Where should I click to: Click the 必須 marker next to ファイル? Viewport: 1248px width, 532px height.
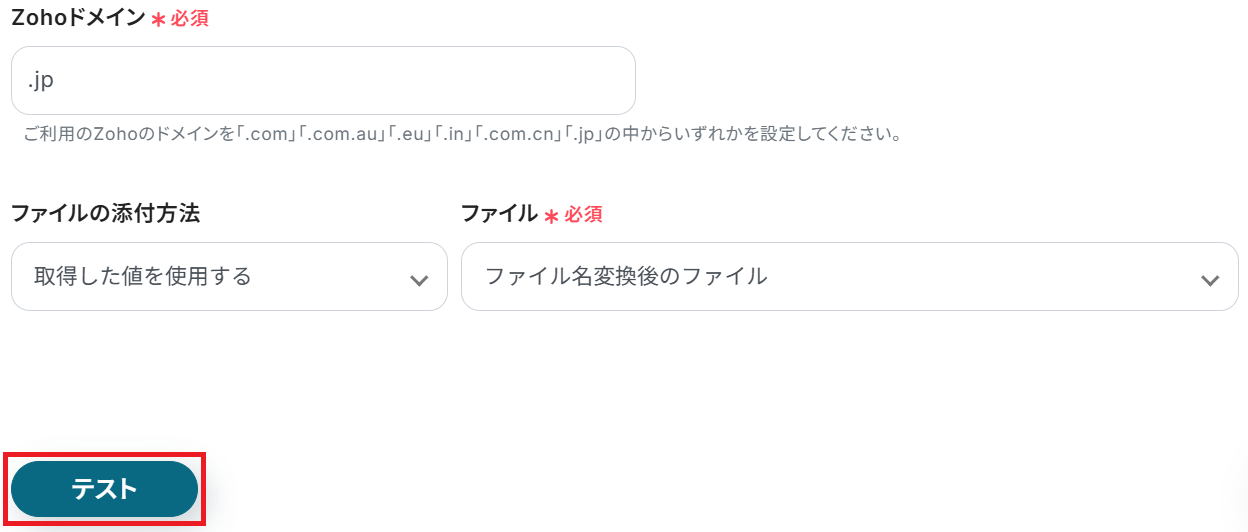pos(583,214)
